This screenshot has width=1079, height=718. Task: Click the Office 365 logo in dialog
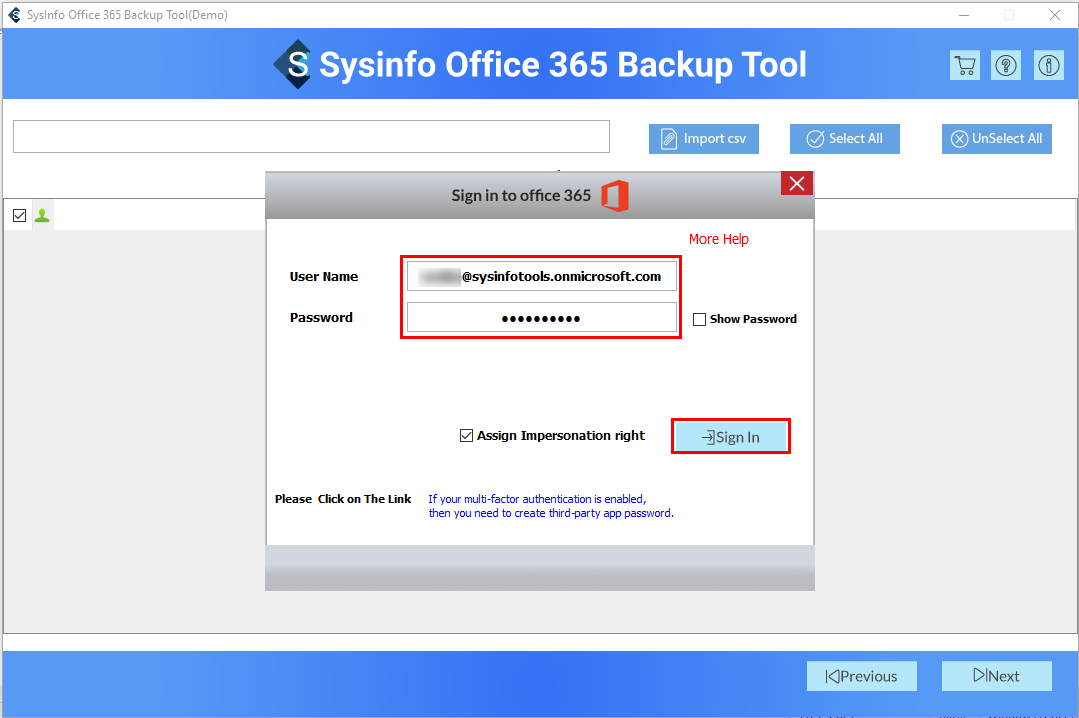pos(615,196)
